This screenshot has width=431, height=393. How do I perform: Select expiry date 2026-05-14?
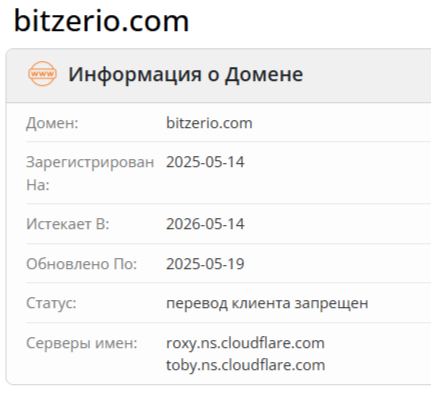205,224
